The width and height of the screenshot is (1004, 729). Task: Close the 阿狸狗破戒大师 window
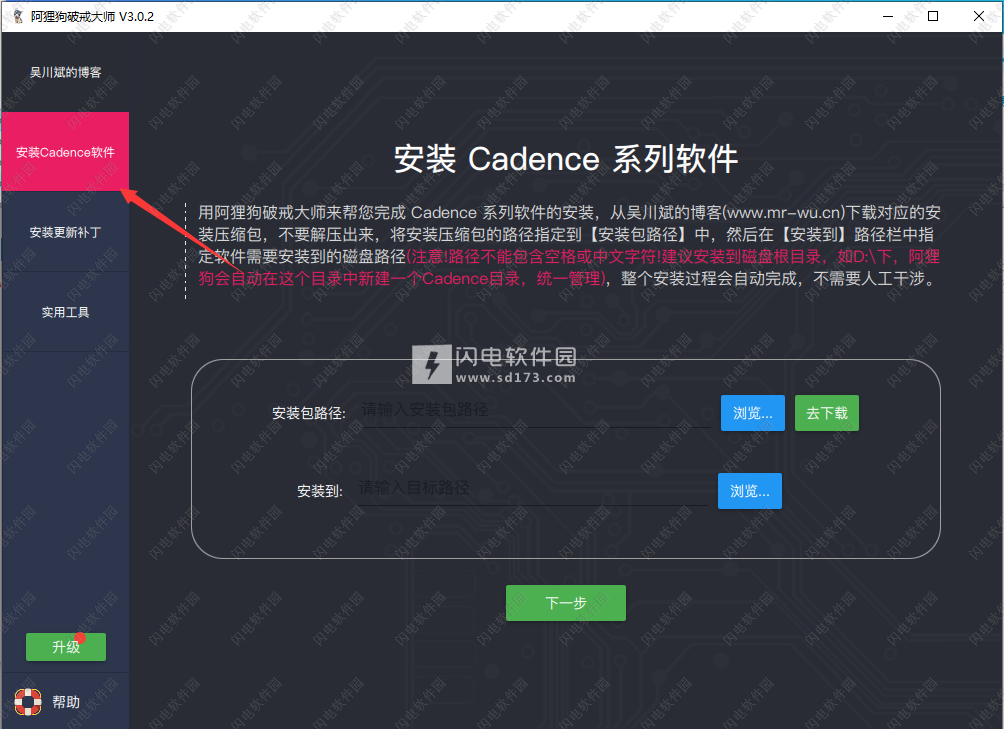tap(978, 16)
